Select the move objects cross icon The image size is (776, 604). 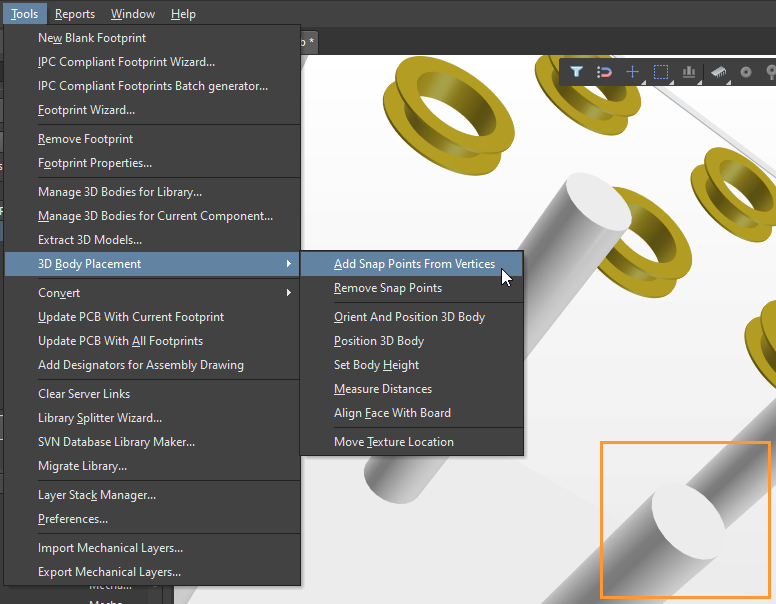tap(632, 72)
